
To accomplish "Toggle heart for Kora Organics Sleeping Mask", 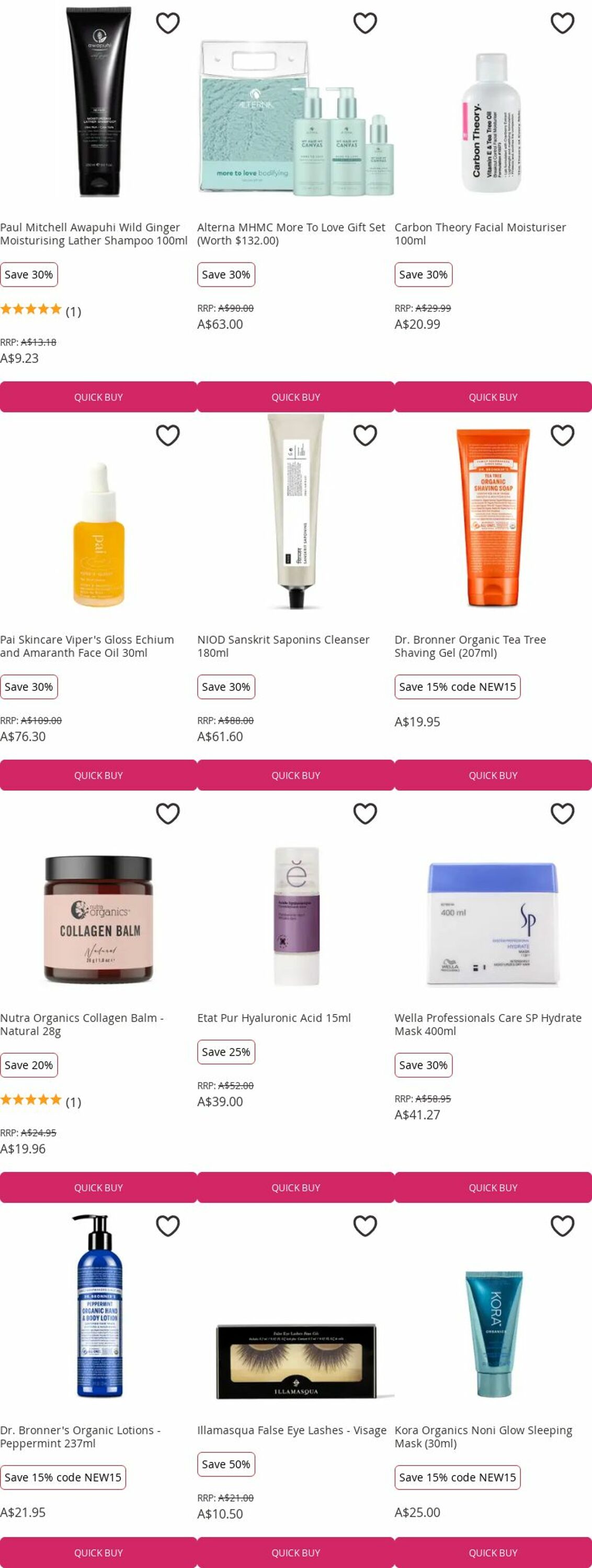I will (562, 1225).
